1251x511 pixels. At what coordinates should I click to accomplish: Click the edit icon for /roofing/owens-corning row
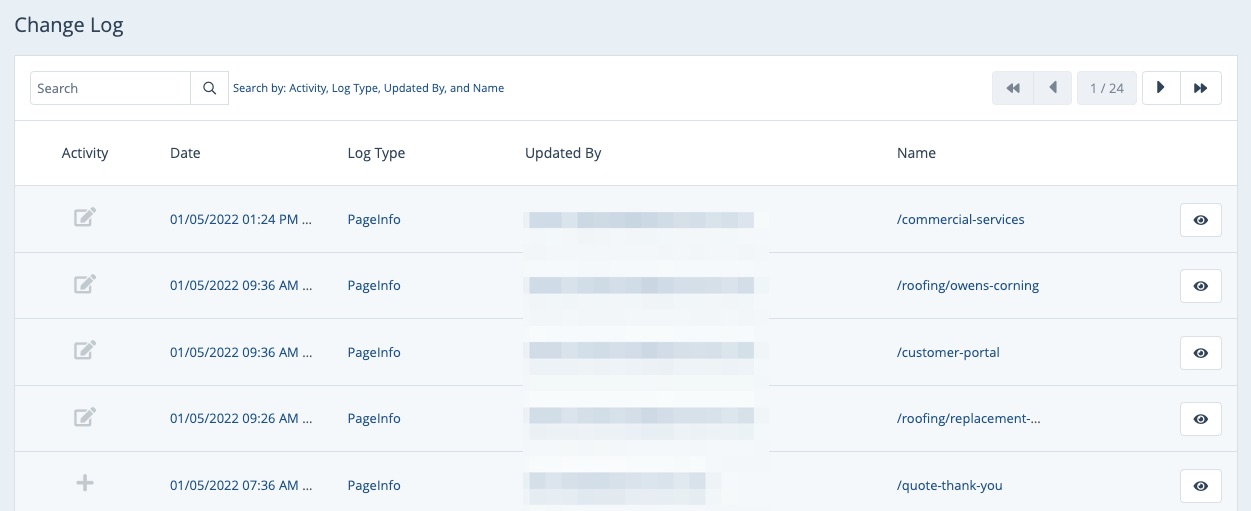click(85, 284)
